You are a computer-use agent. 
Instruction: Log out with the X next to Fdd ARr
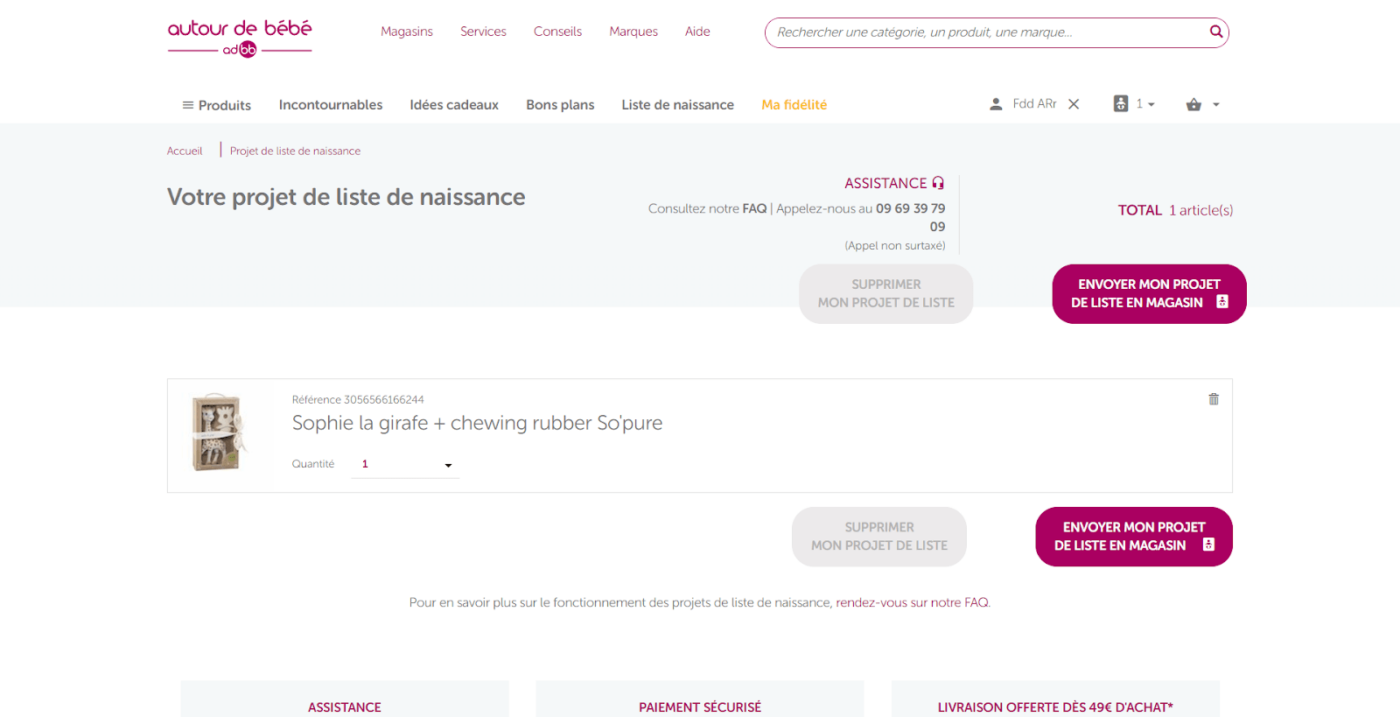[x=1074, y=104]
